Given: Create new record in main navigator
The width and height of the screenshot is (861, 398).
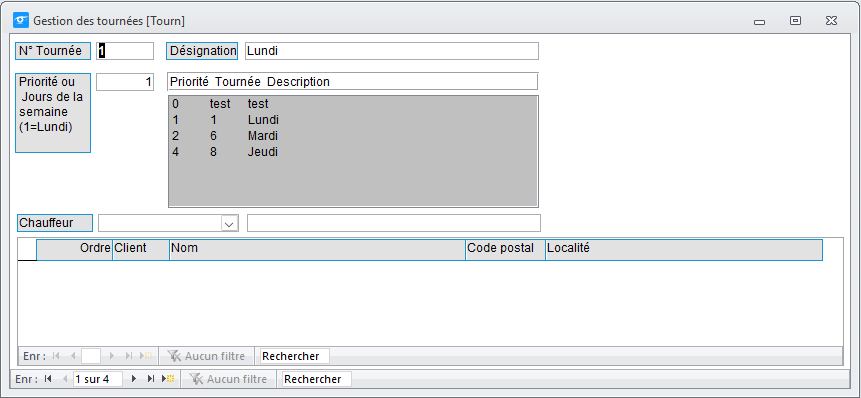Looking at the screenshot, I should click(x=167, y=379).
